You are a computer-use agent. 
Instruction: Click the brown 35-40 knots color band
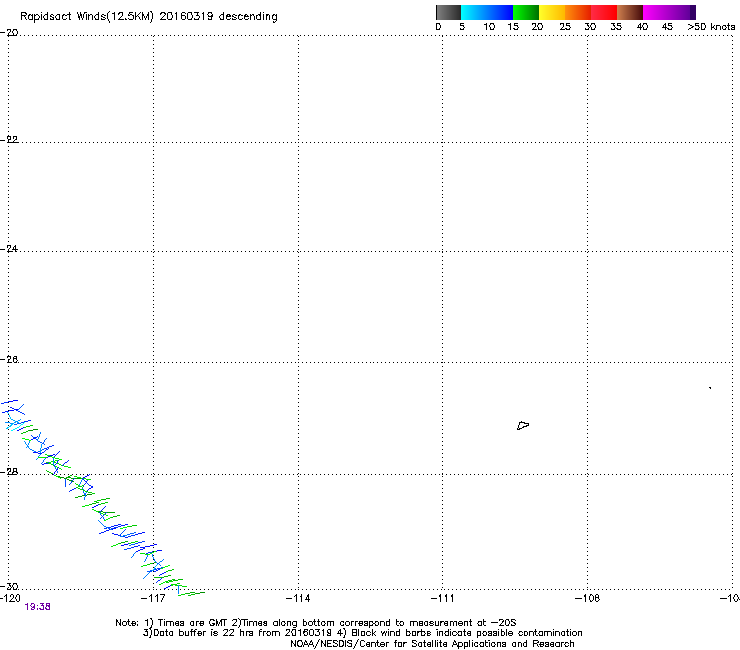coord(630,12)
